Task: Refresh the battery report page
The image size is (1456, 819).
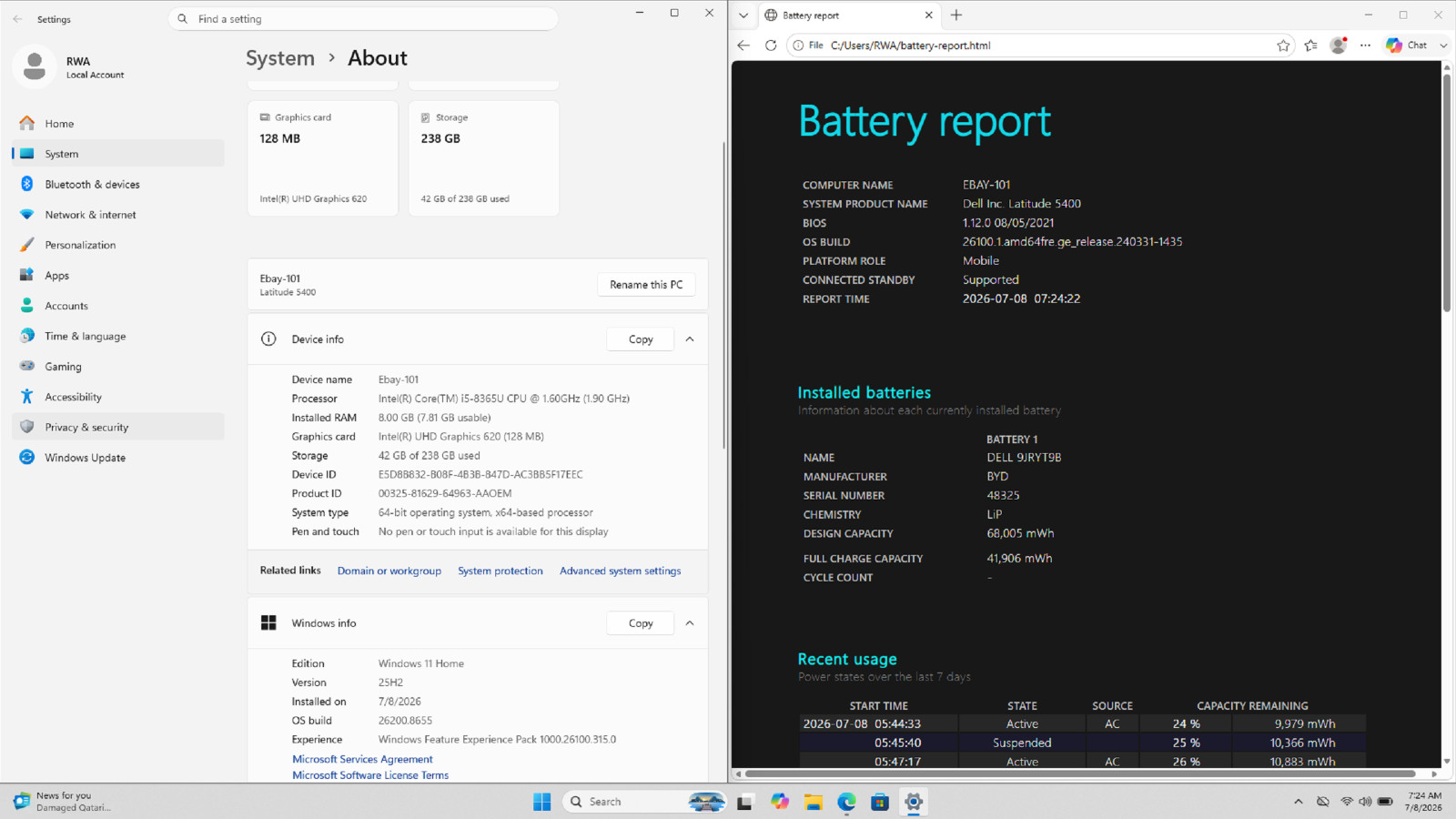Action: point(771,45)
